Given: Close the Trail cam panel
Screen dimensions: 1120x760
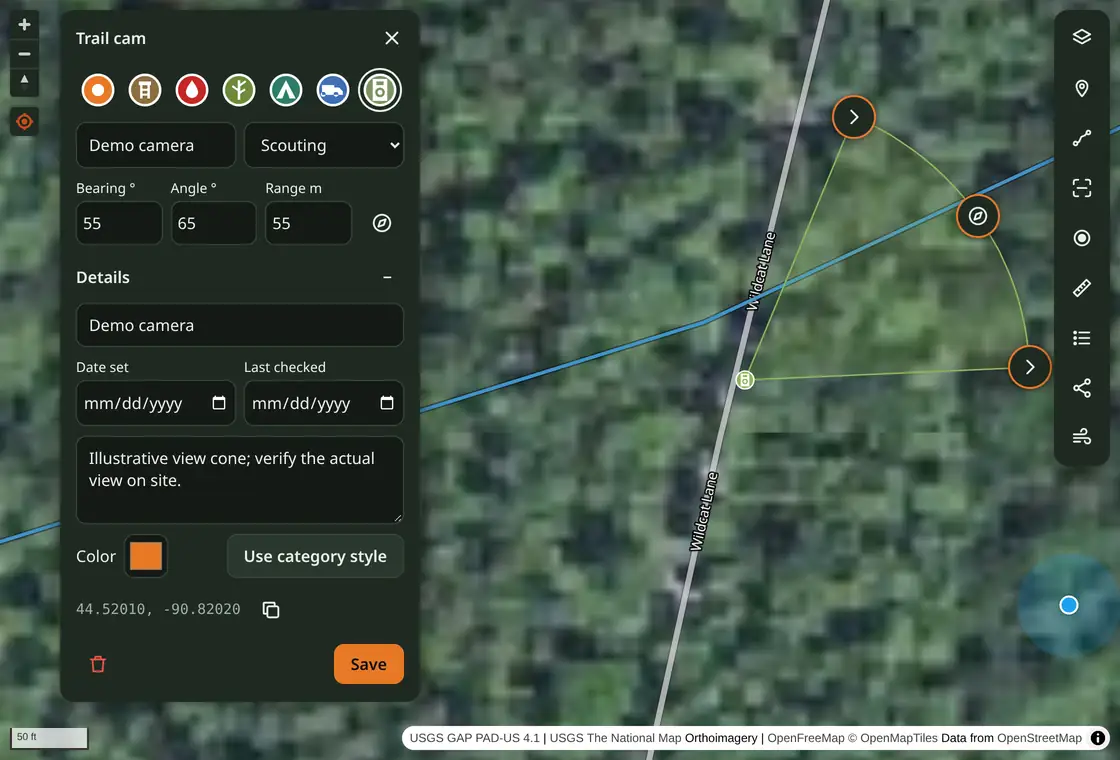Looking at the screenshot, I should (391, 38).
